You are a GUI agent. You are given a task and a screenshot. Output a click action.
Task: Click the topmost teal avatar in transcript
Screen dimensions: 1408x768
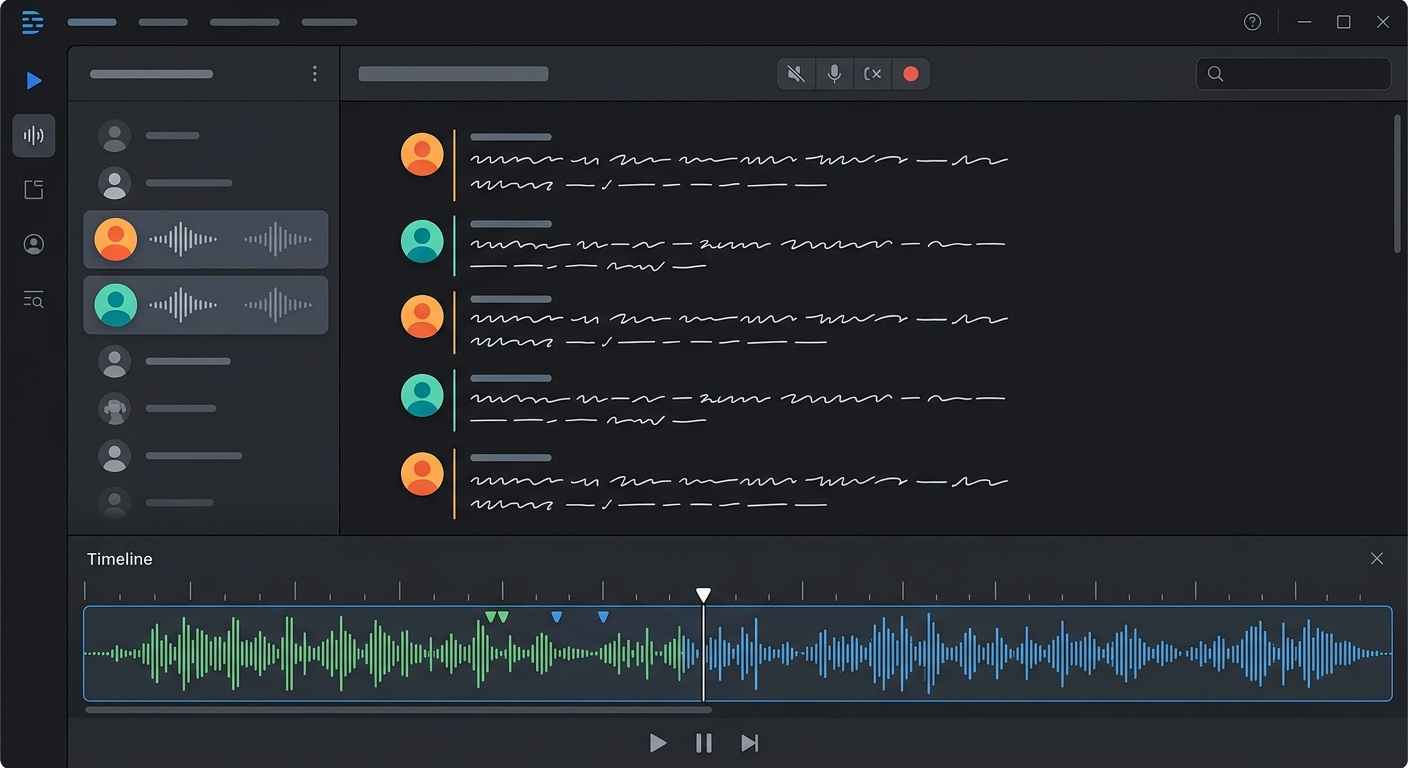tap(422, 241)
